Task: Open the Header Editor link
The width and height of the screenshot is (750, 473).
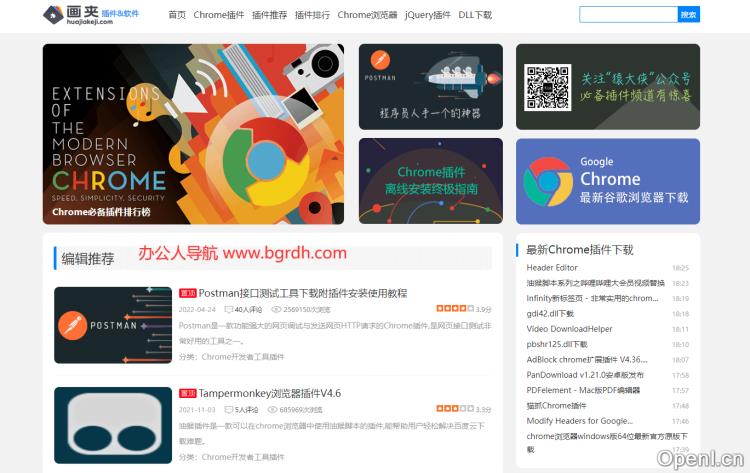Action: [x=552, y=268]
